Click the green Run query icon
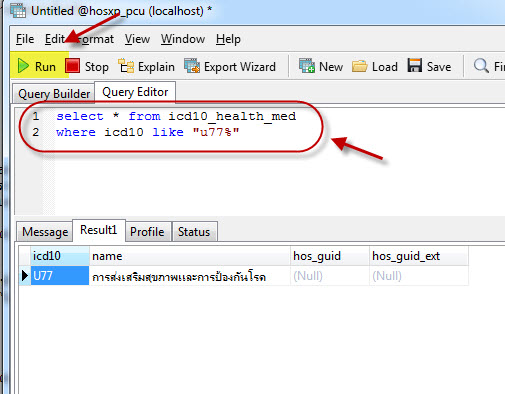The image size is (505, 394). tap(23, 66)
